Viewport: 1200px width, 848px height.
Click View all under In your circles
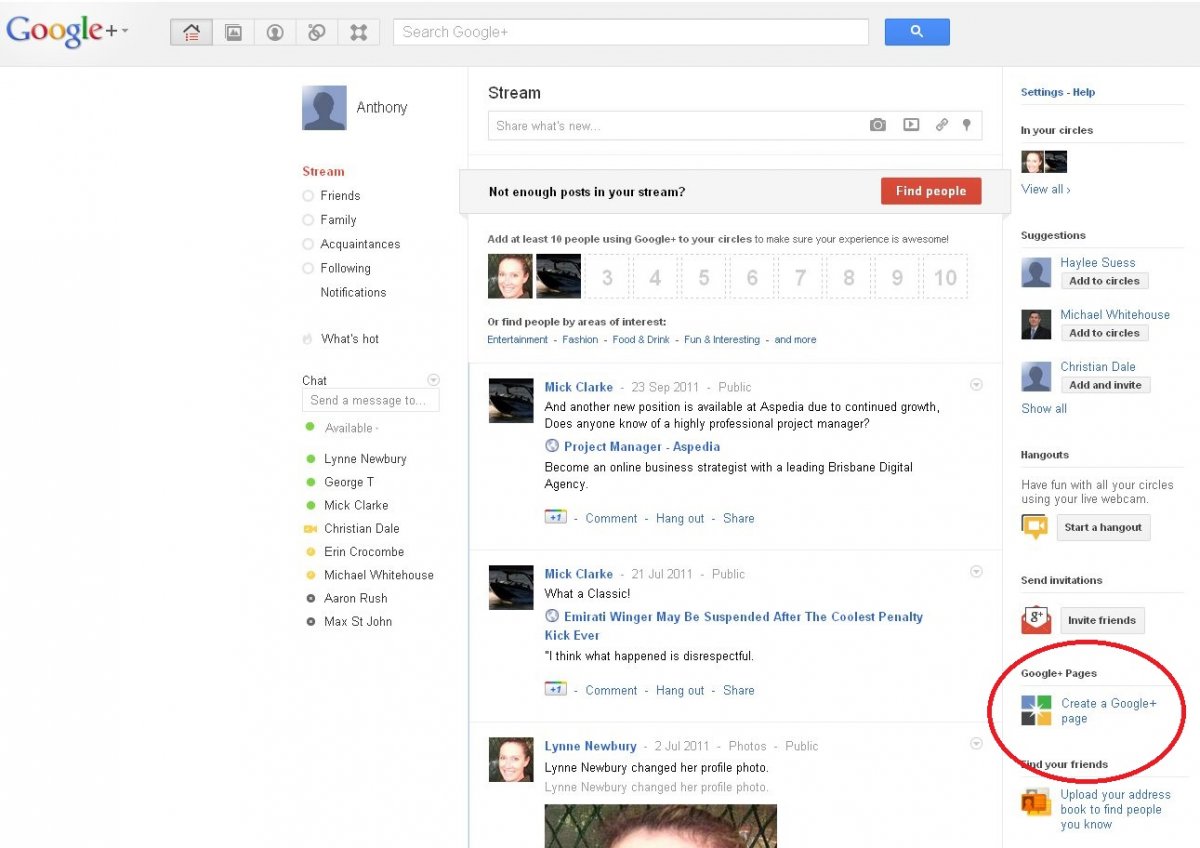1046,189
